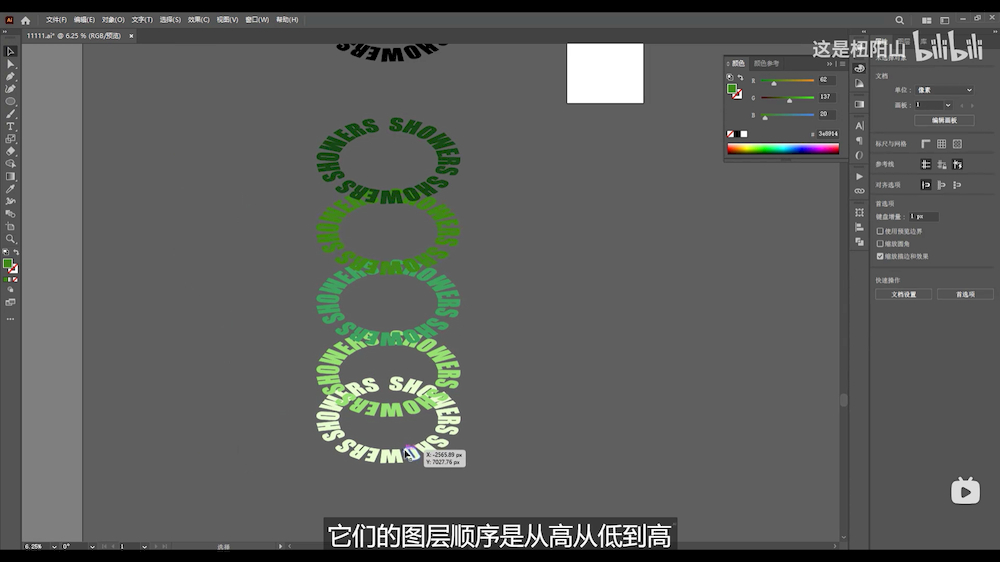Toggle show guides button

coord(925,165)
